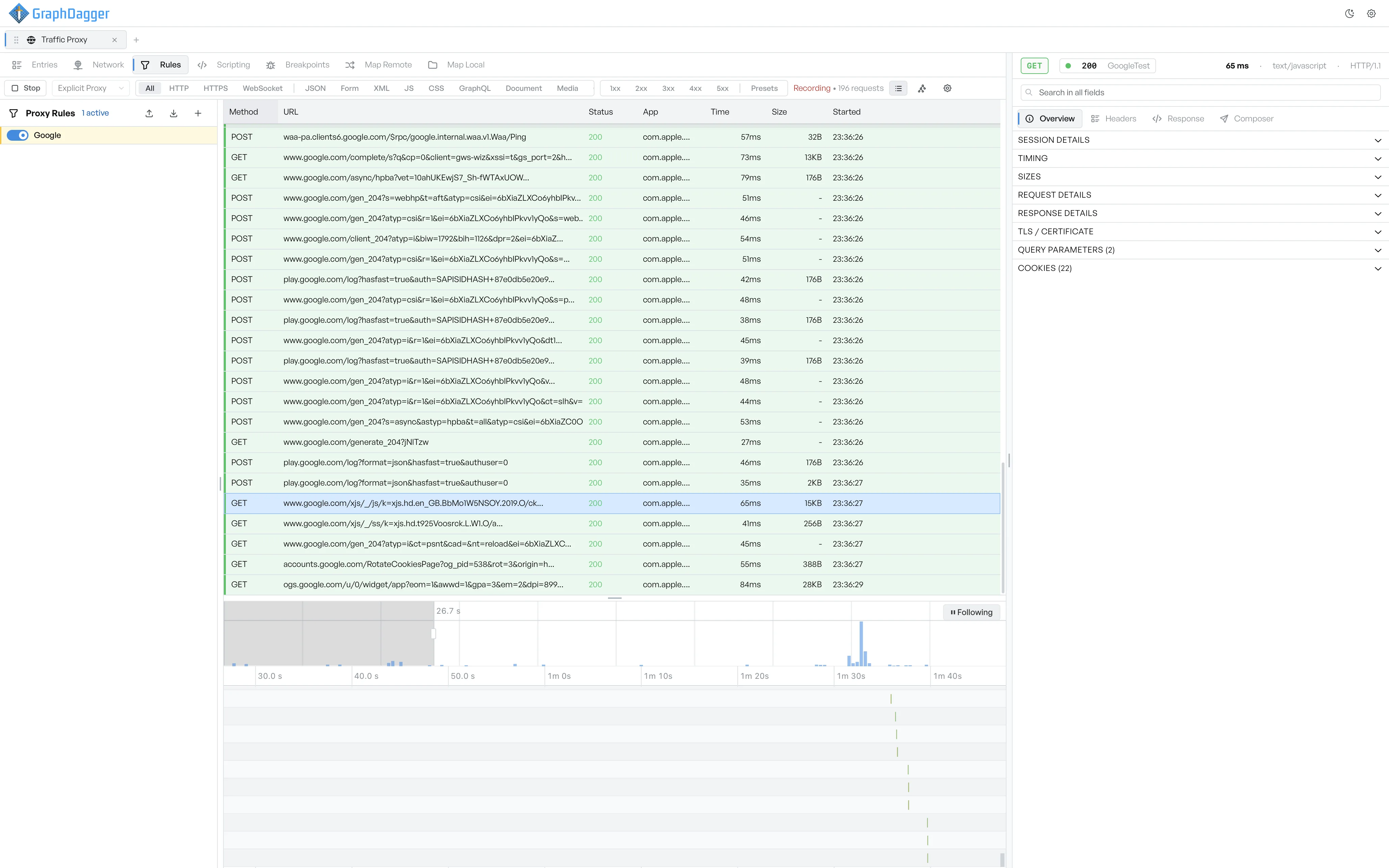Filter by WebSocket traffic
The height and width of the screenshot is (868, 1389).
click(262, 88)
